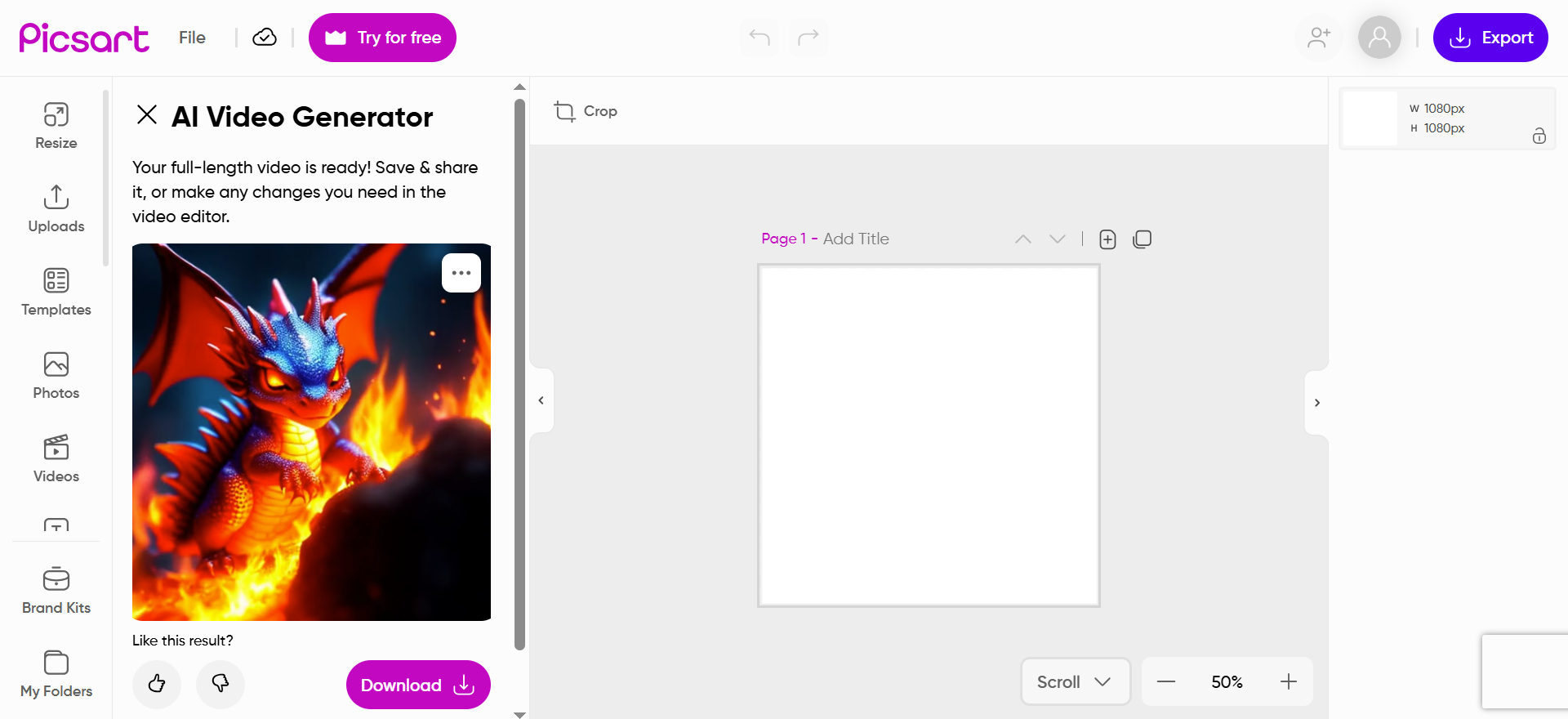Select the dragon video thumbnail
Image resolution: width=1568 pixels, height=719 pixels.
point(311,432)
